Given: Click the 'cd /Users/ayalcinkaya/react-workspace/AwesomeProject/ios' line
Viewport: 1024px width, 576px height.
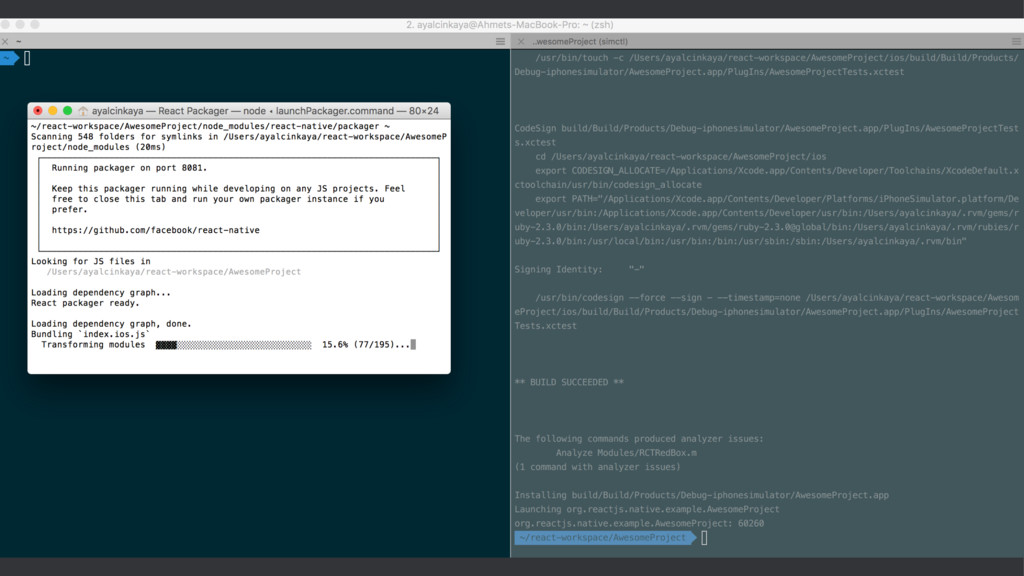Looking at the screenshot, I should click(680, 157).
